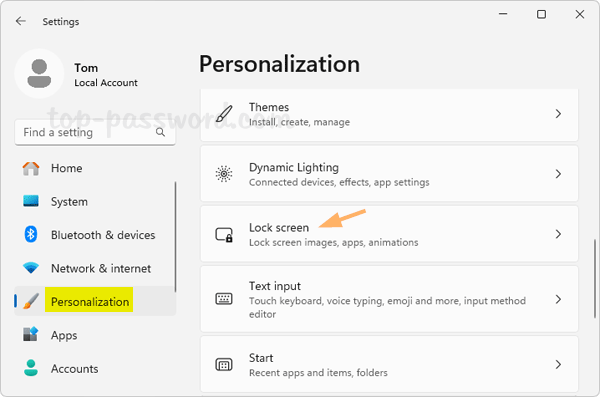The image size is (600, 397).
Task: Click the Lock screen icon
Action: pyautogui.click(x=224, y=234)
